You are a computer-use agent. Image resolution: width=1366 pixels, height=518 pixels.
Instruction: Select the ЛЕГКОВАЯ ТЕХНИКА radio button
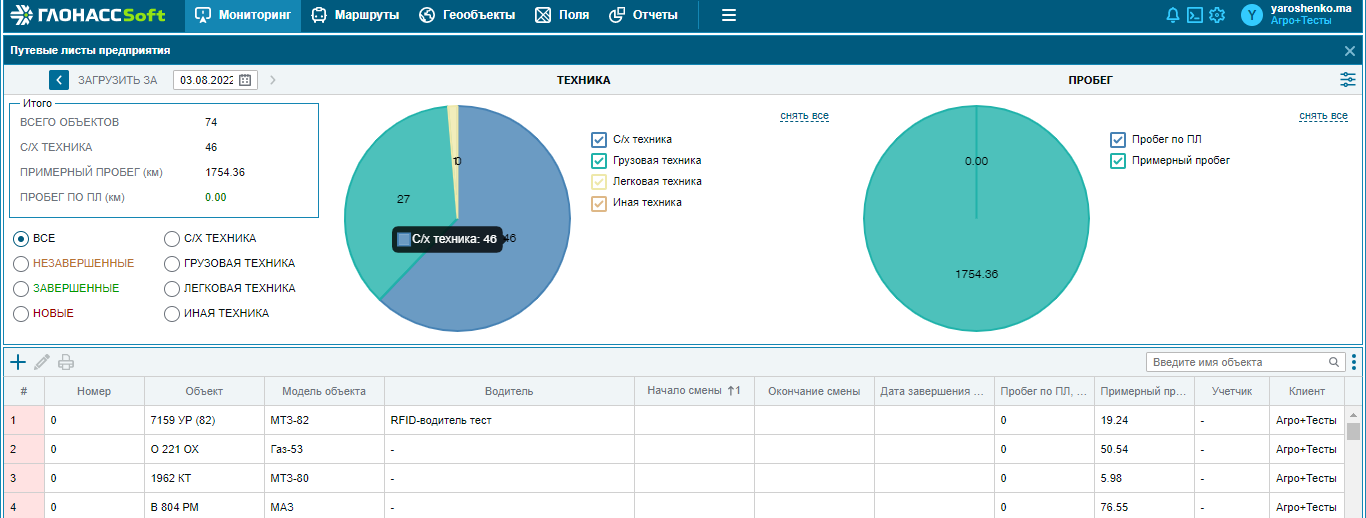[x=172, y=288]
